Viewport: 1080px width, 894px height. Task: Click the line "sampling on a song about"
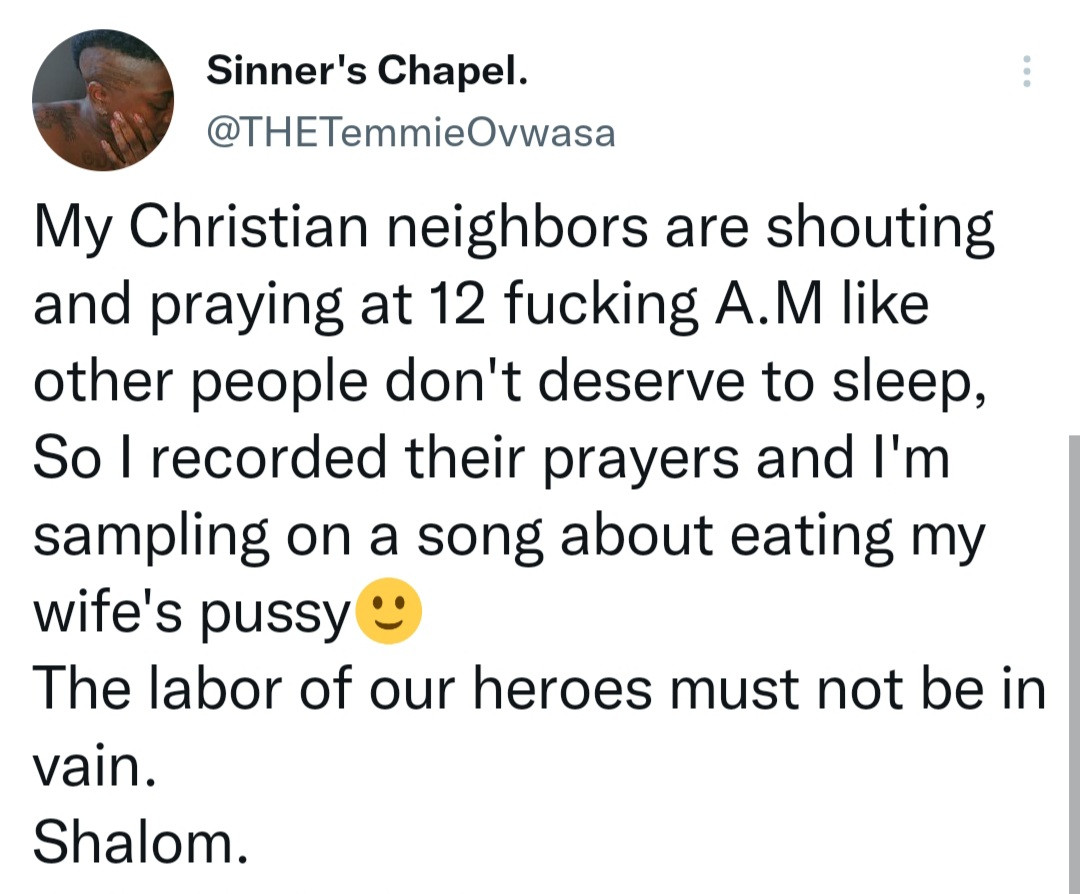510,537
